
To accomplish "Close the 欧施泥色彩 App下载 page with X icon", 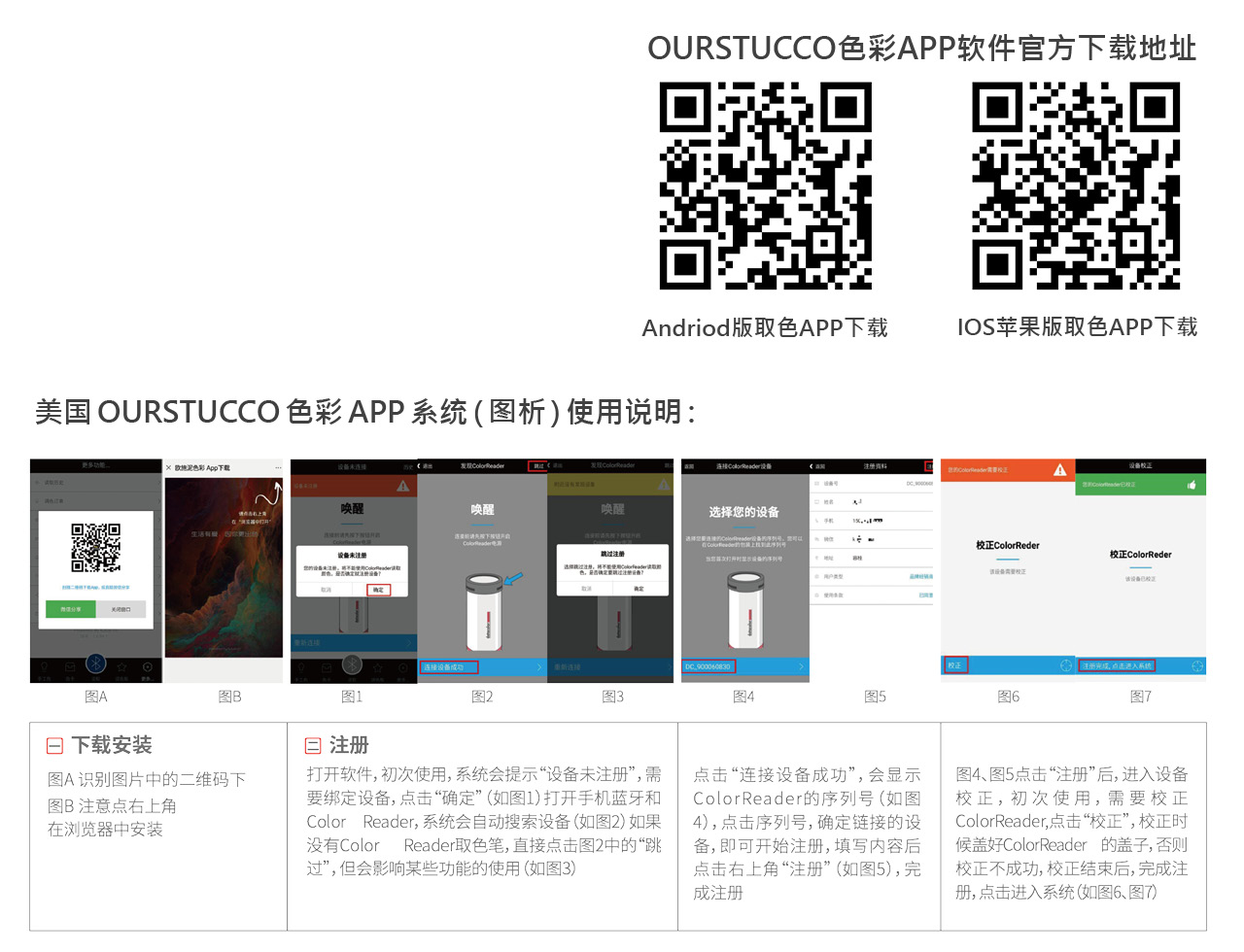I will (168, 468).
